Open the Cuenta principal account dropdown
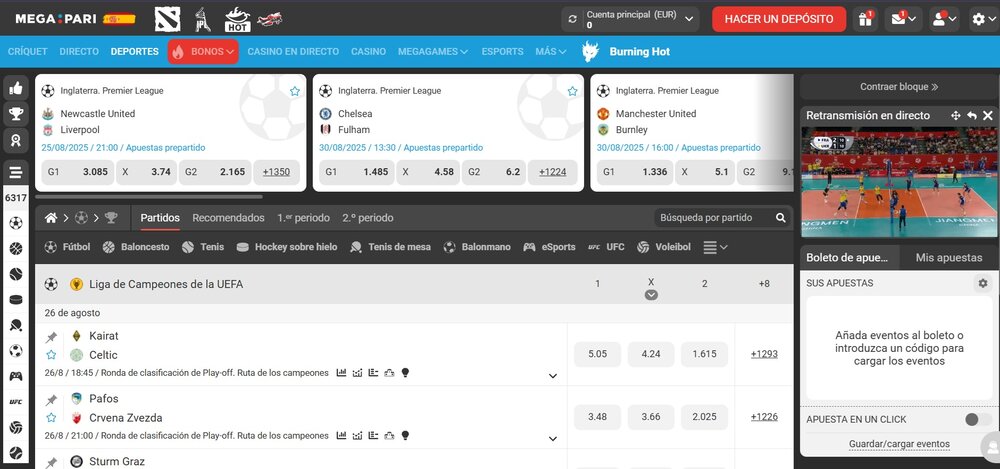 [x=631, y=19]
